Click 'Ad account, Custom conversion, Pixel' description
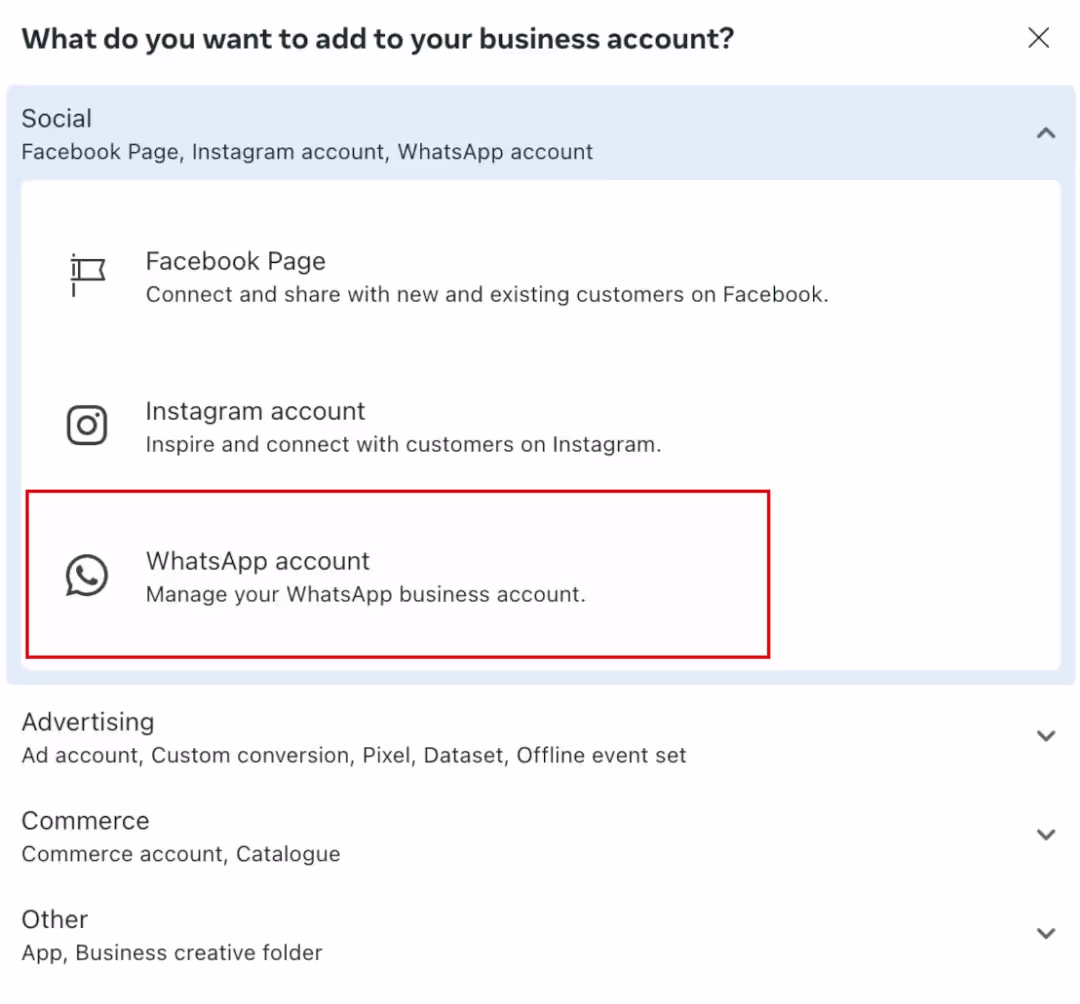Screen dimensions: 1080x1004 (354, 755)
